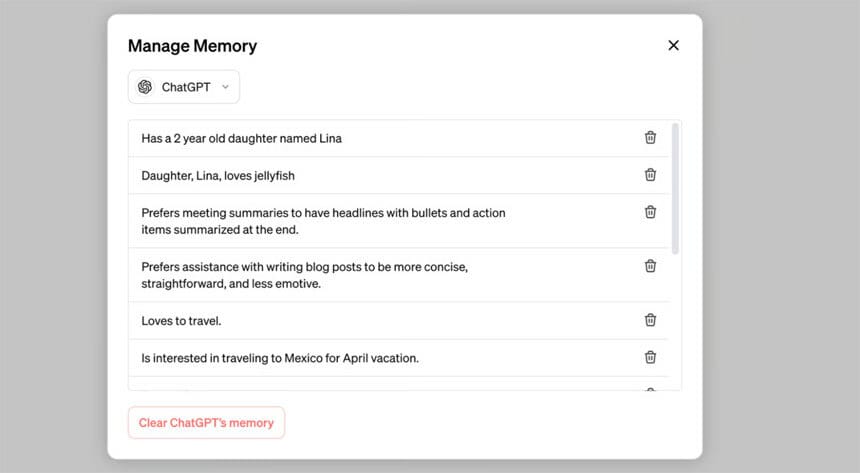Image resolution: width=860 pixels, height=473 pixels.
Task: Click the cut-off trash icon at list bottom
Action: pyautogui.click(x=650, y=388)
